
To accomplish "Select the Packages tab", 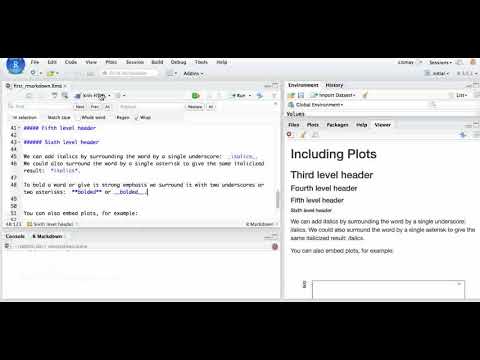I will (x=337, y=125).
